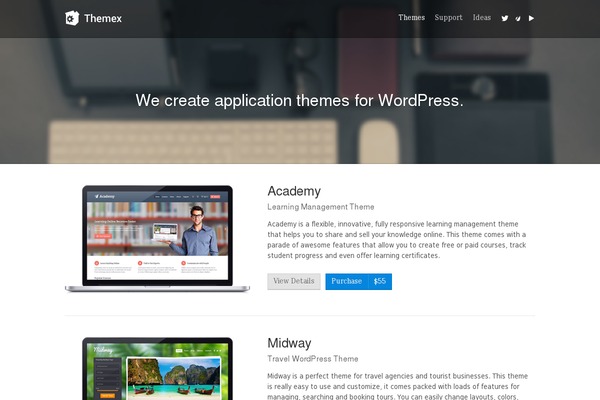Click the $55 price on Purchase button
600x400 pixels.
380,281
